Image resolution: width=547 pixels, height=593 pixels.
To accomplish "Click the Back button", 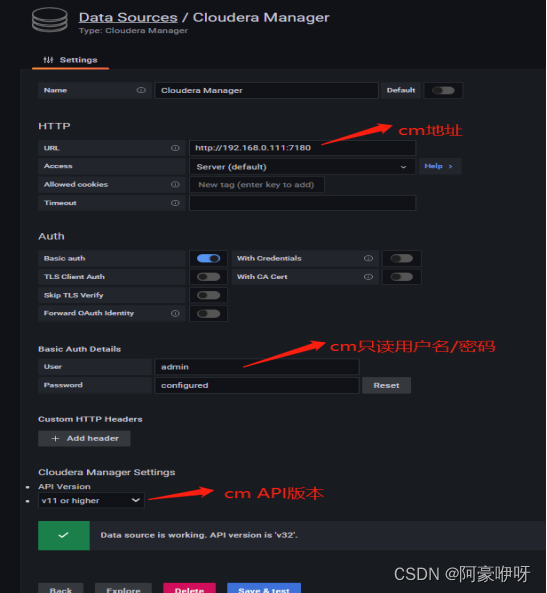I will click(61, 588).
